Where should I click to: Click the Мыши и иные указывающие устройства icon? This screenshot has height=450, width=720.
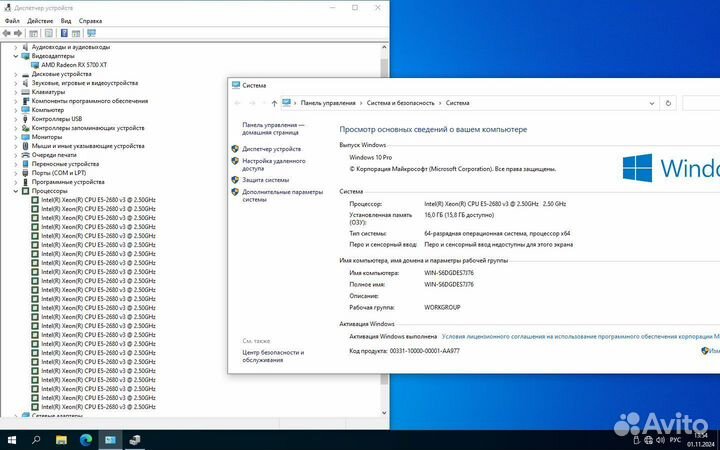click(x=25, y=146)
